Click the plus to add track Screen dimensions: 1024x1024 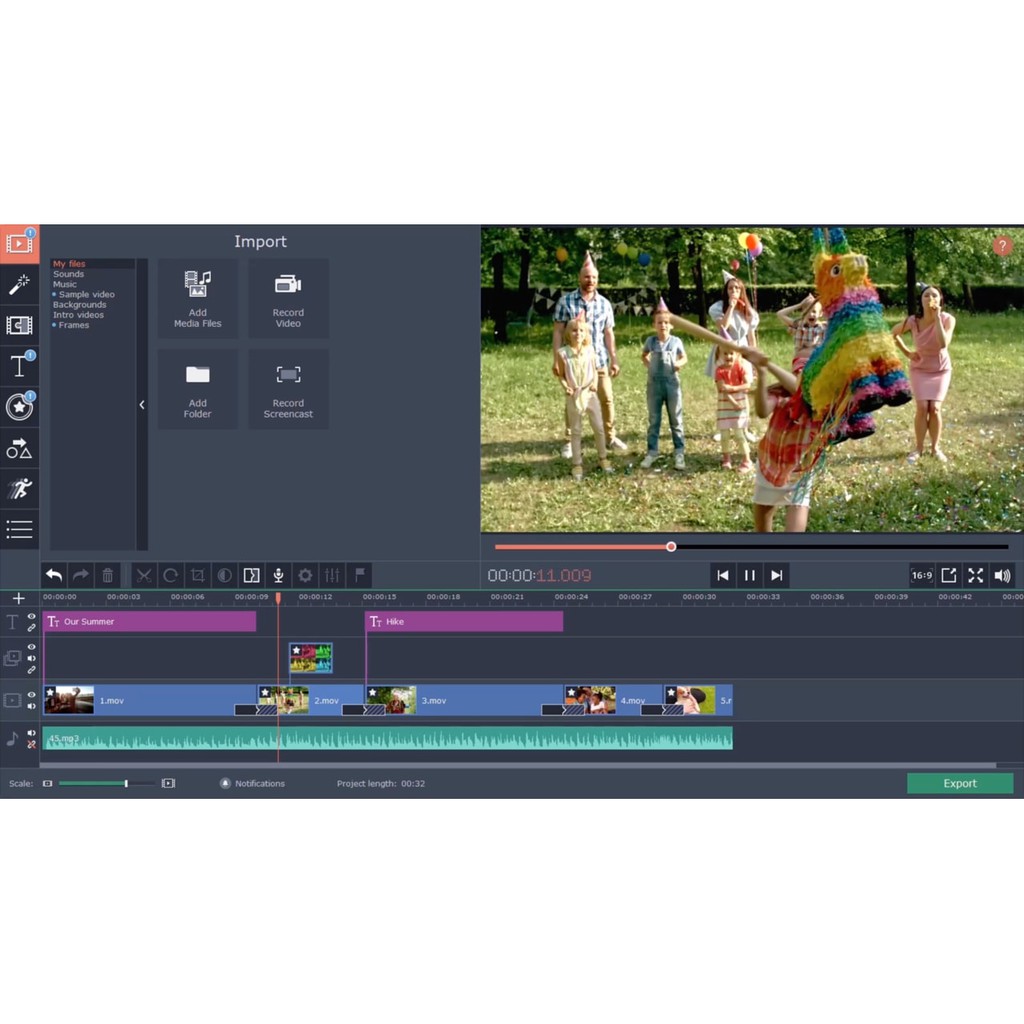click(18, 598)
